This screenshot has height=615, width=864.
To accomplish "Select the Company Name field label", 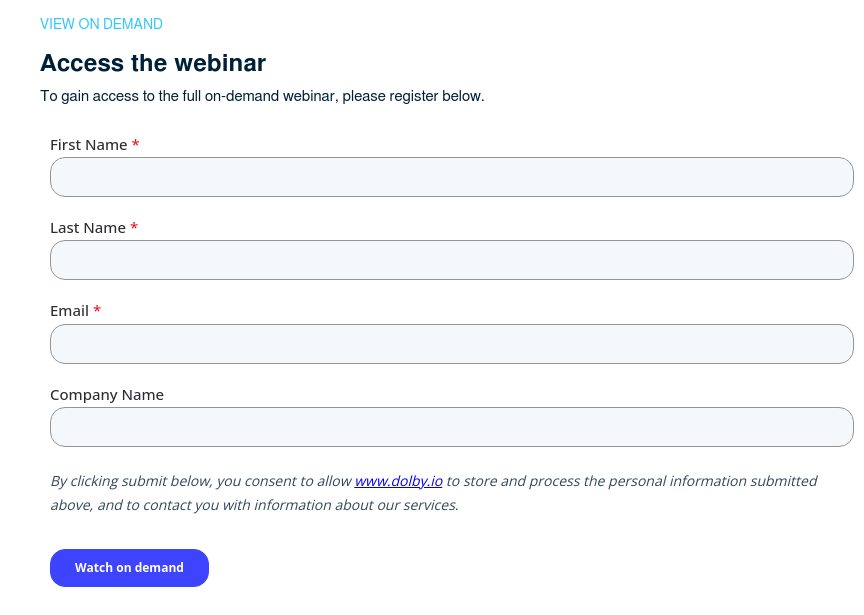I will (x=107, y=394).
